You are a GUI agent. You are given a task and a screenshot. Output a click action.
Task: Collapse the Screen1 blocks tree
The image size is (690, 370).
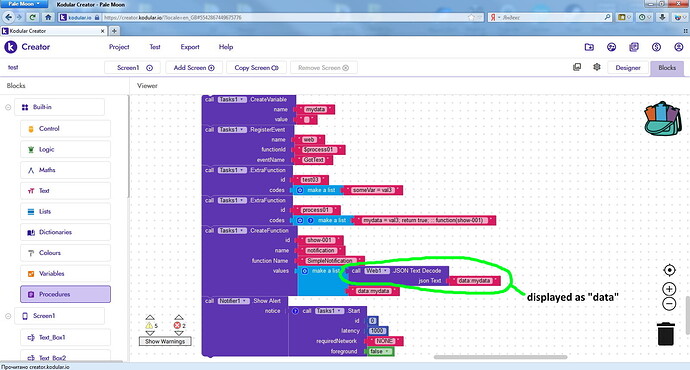pyautogui.click(x=8, y=316)
